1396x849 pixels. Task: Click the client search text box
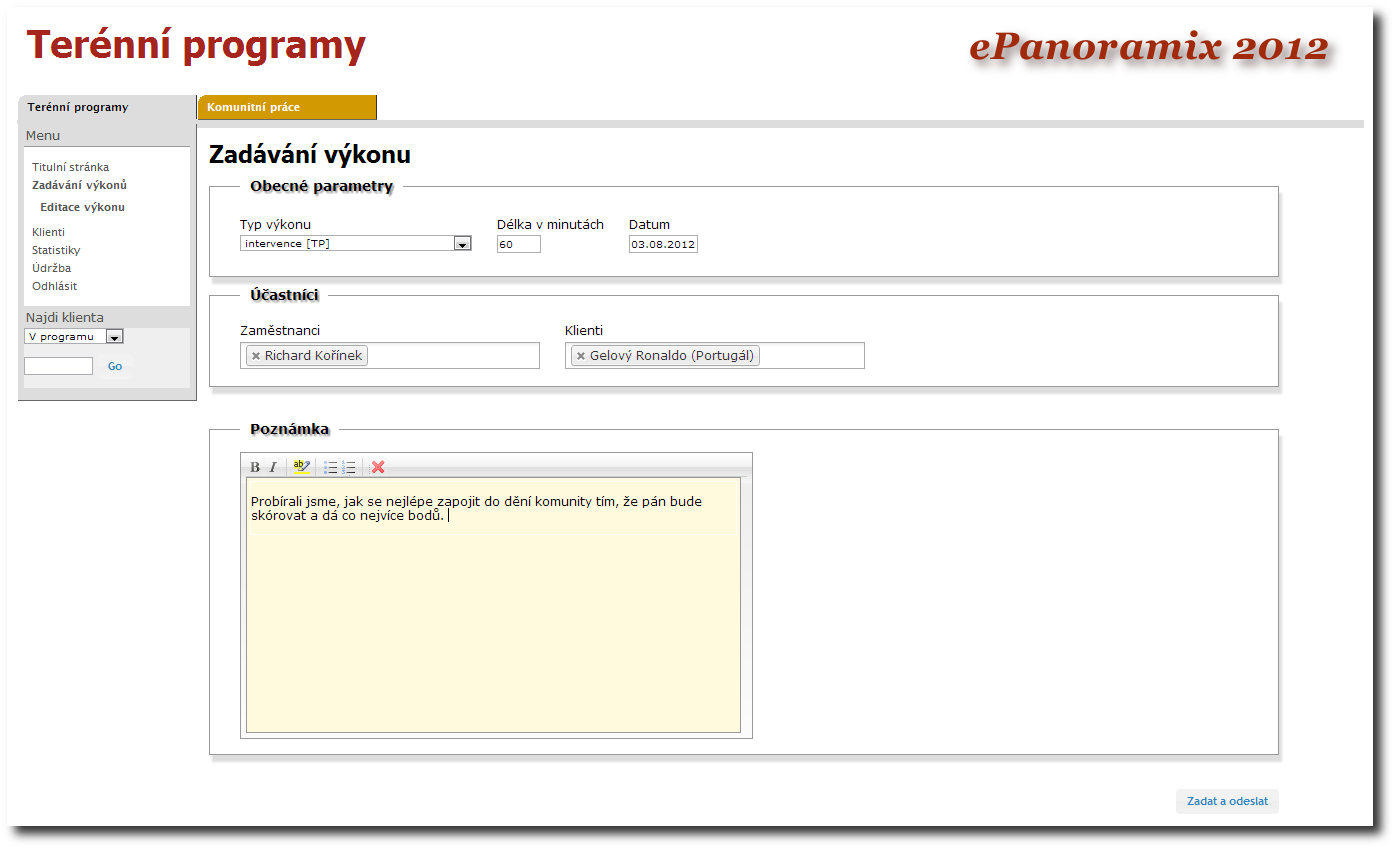[58, 366]
